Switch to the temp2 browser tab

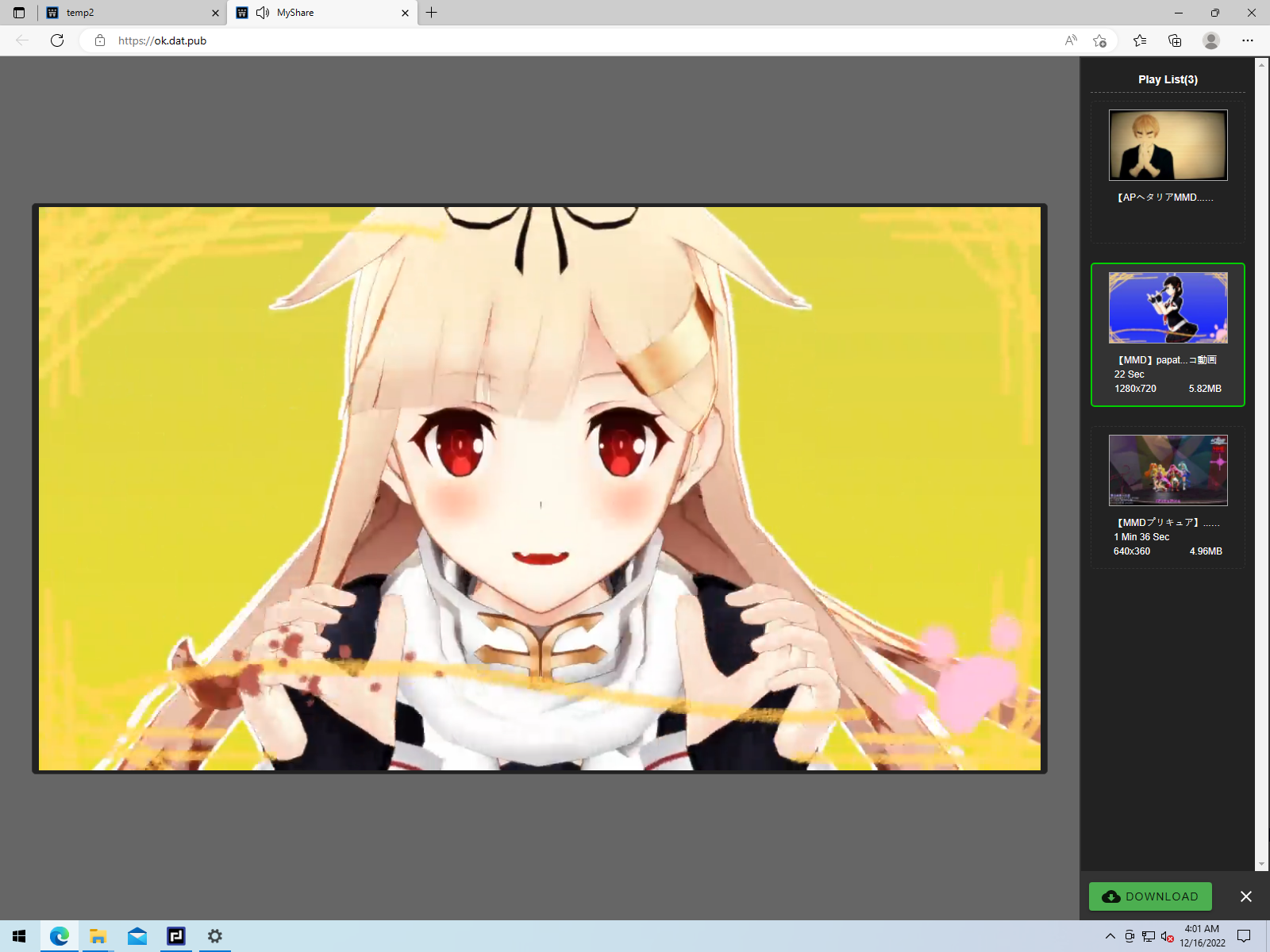coord(132,13)
